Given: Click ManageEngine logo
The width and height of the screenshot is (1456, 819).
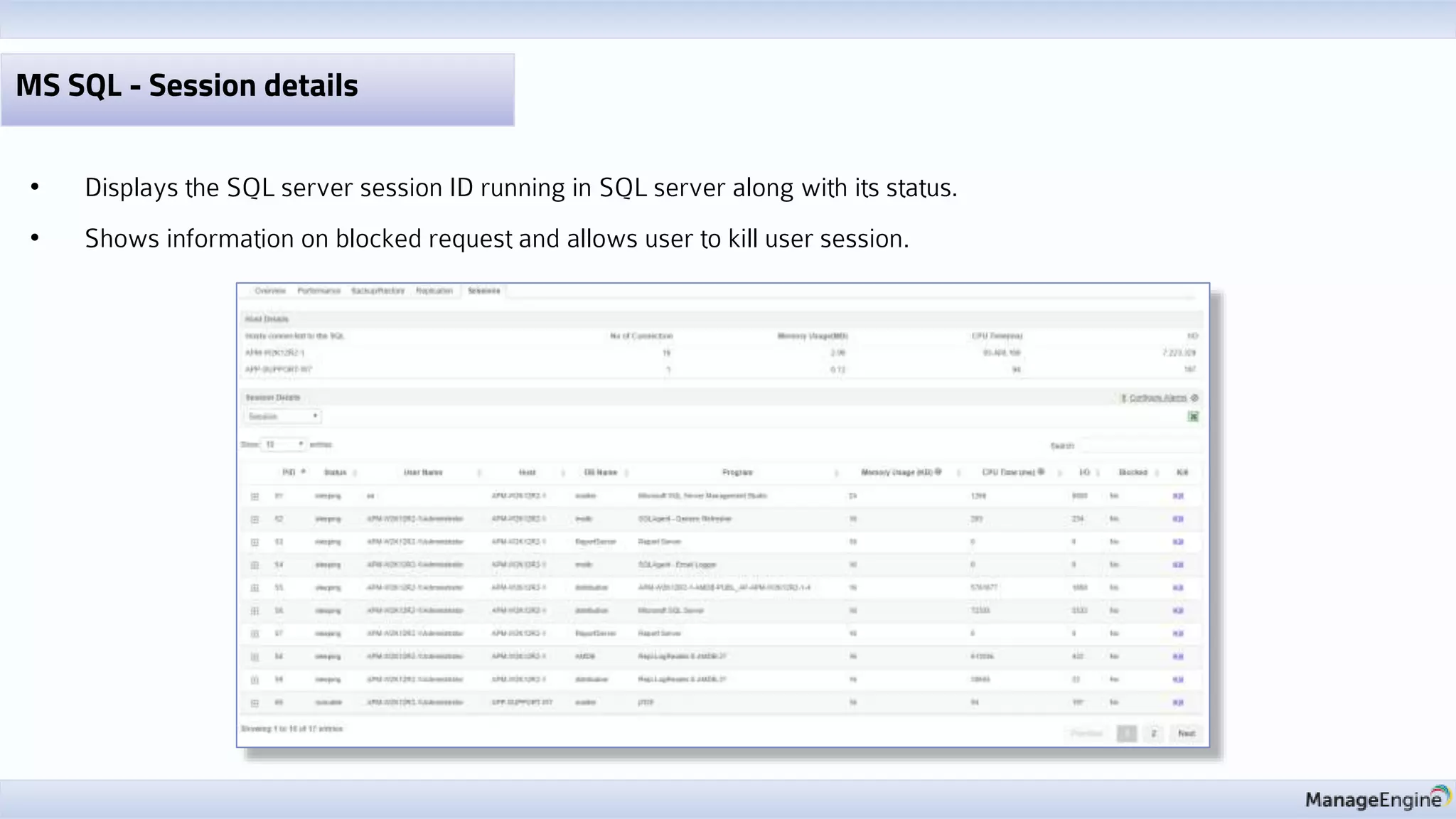Looking at the screenshot, I should pos(1377,799).
